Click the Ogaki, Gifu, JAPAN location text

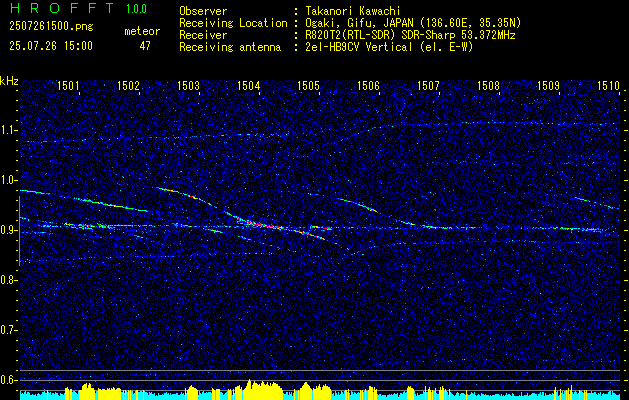tap(413, 23)
